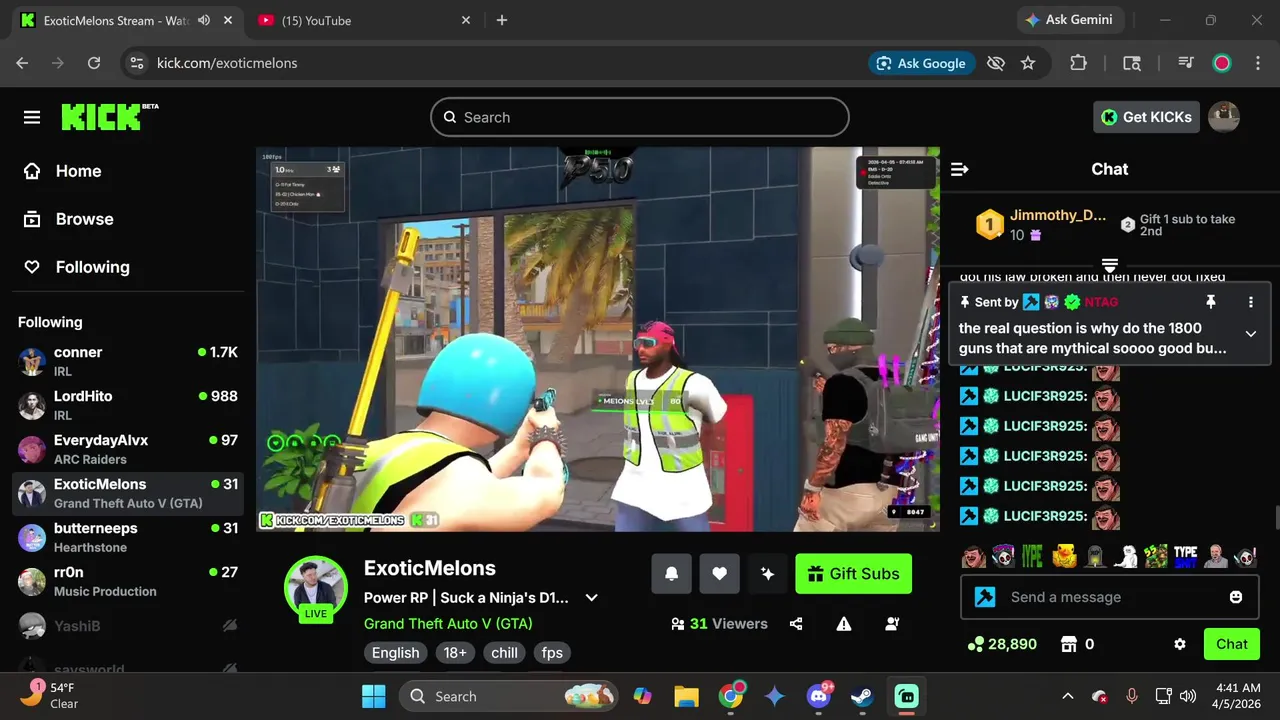Insert the yellow duck emote
1280x720 pixels.
1065,556
